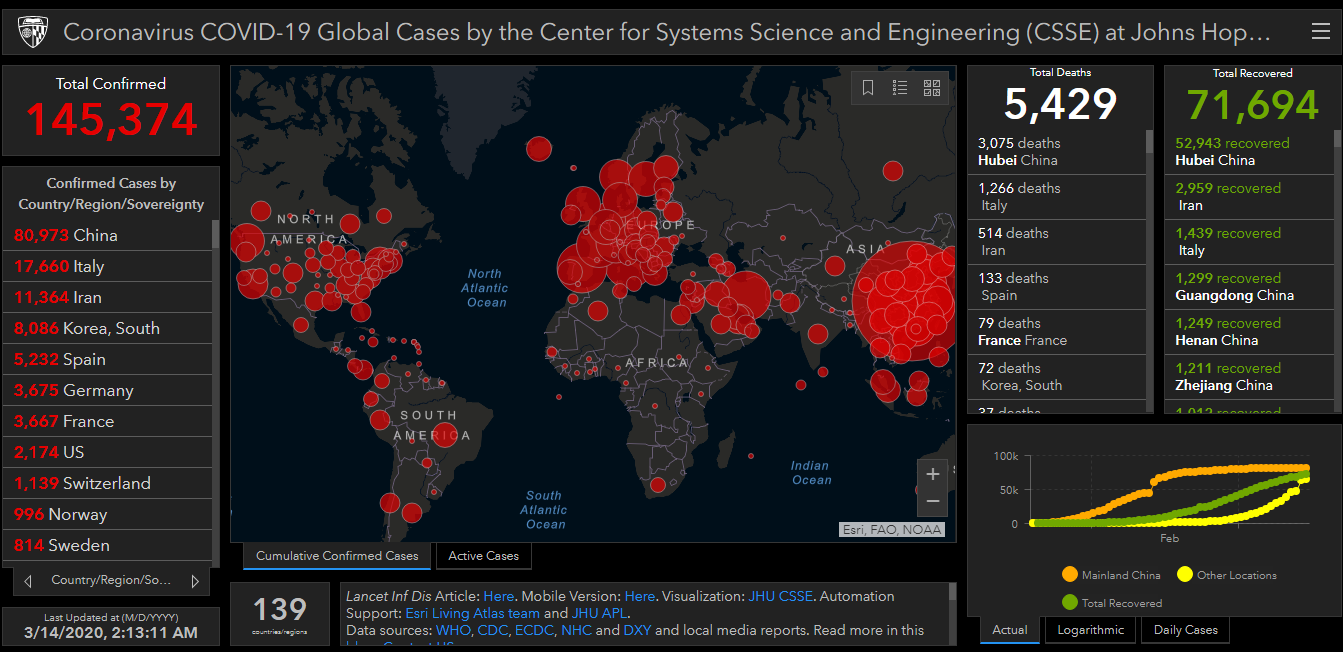
Task: Click the 72 deaths Korea, South entry
Action: point(1056,377)
